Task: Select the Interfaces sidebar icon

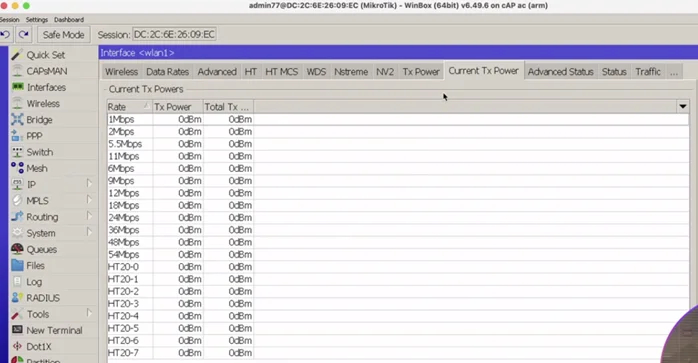Action: [x=17, y=87]
